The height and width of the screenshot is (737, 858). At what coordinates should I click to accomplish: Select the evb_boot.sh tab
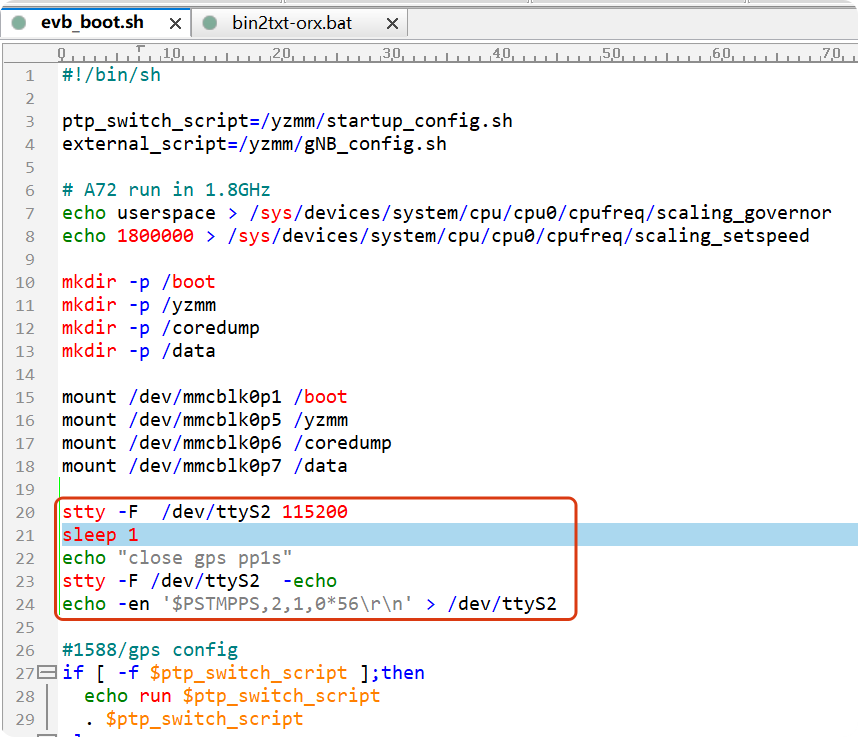(92, 23)
